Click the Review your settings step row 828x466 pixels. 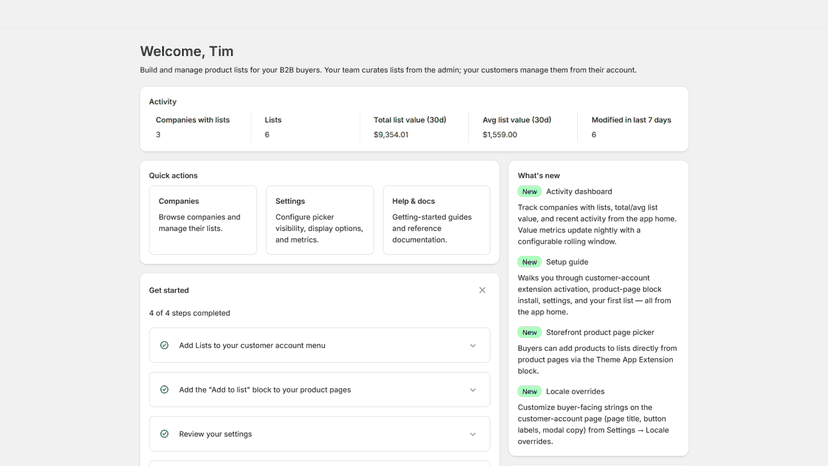pyautogui.click(x=319, y=434)
